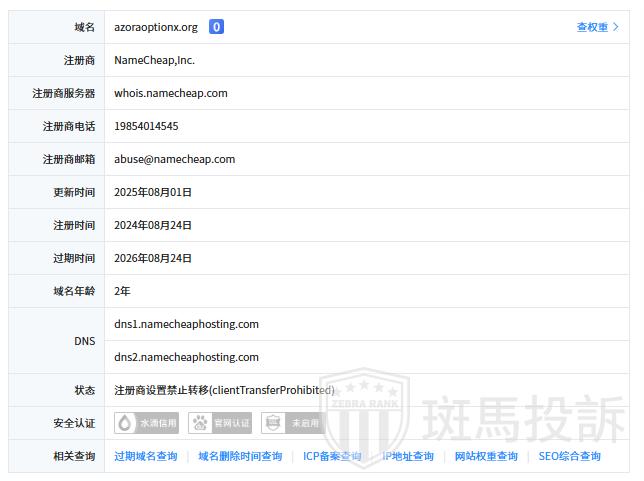Click dns2.namecheaphosting.com entry
The height and width of the screenshot is (481, 644).
[x=186, y=357]
